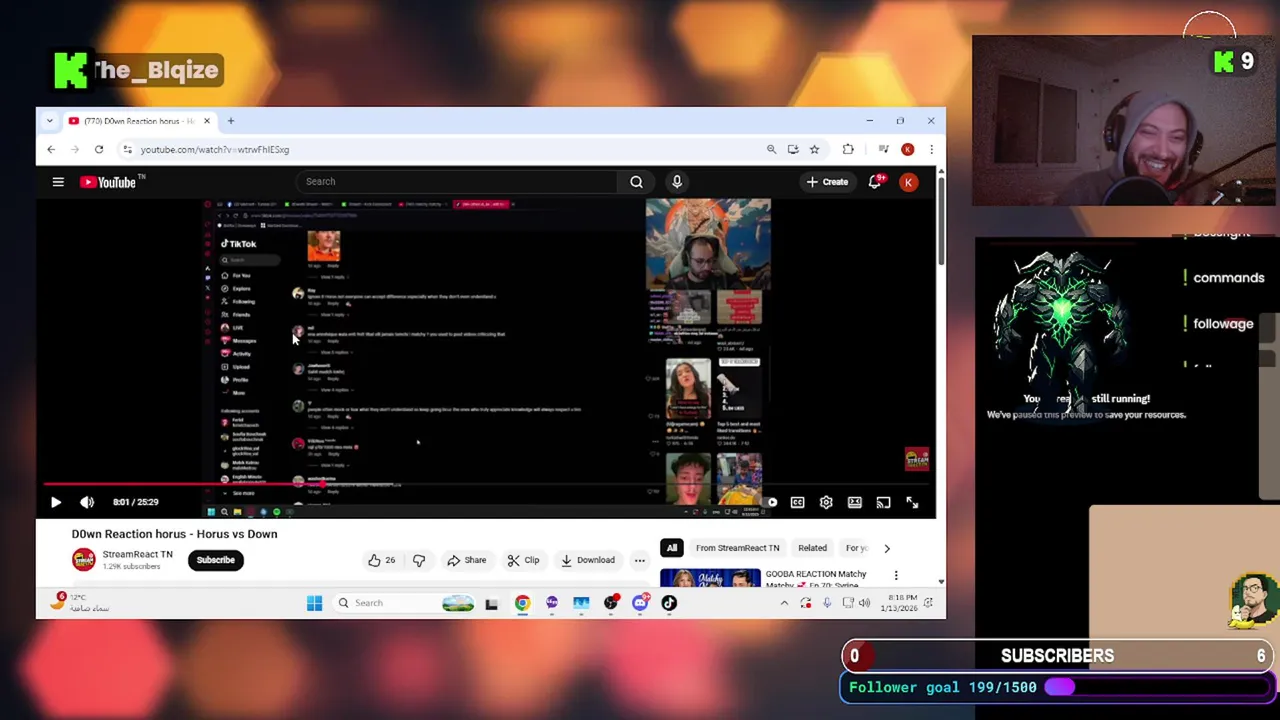
Task: Open Chrome tab search dropdown arrow
Action: [x=49, y=121]
